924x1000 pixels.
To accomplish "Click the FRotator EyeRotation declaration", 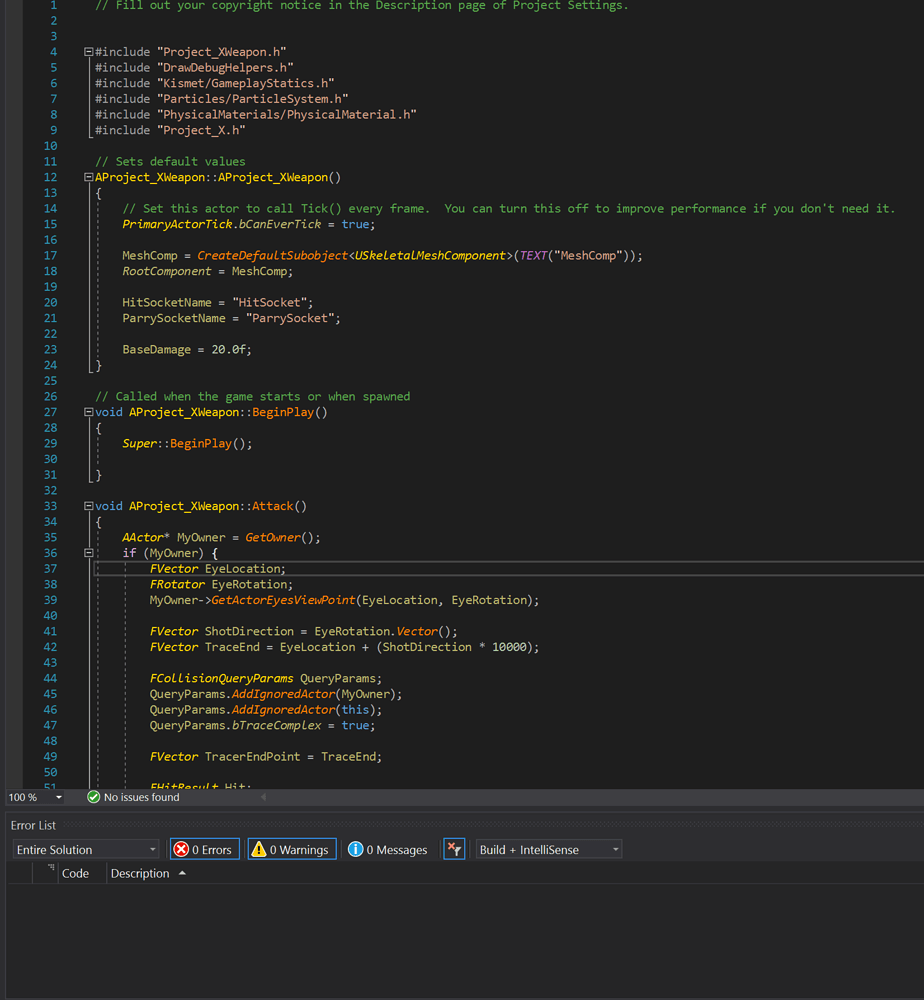I will (x=221, y=584).
